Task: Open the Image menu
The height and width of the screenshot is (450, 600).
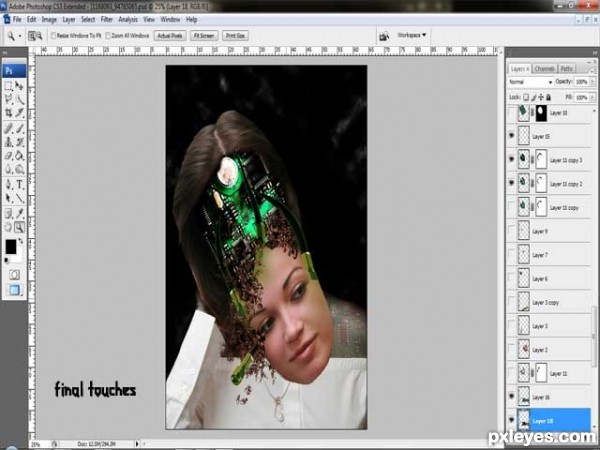Action: [49, 19]
